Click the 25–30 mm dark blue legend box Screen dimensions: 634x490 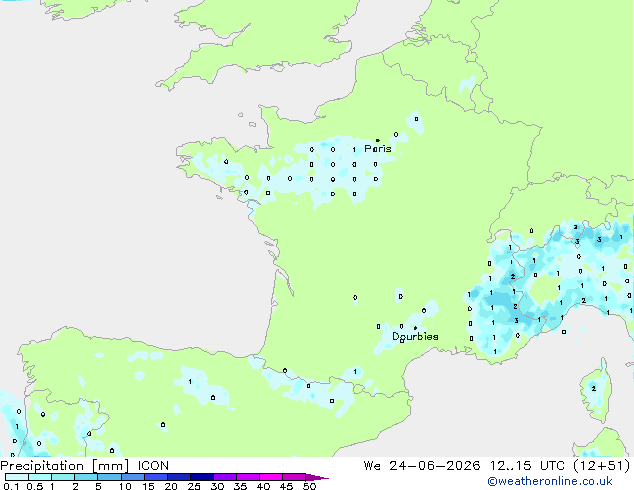(201, 477)
